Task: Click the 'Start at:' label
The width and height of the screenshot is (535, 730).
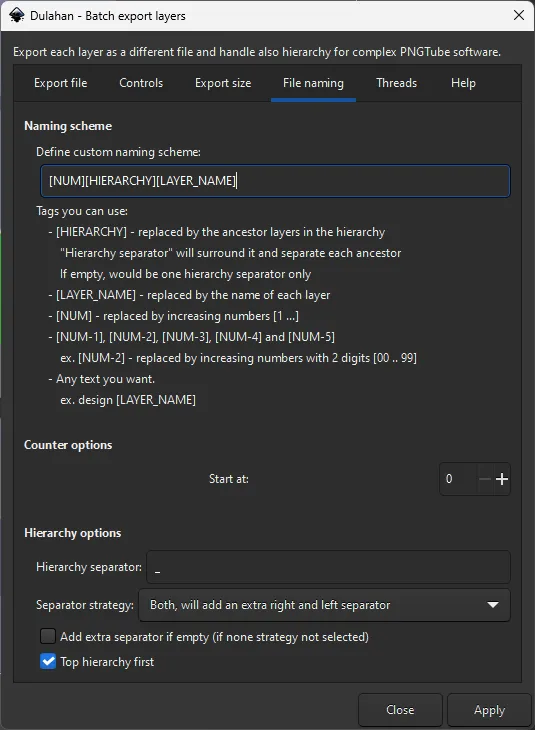Action: [x=229, y=479]
